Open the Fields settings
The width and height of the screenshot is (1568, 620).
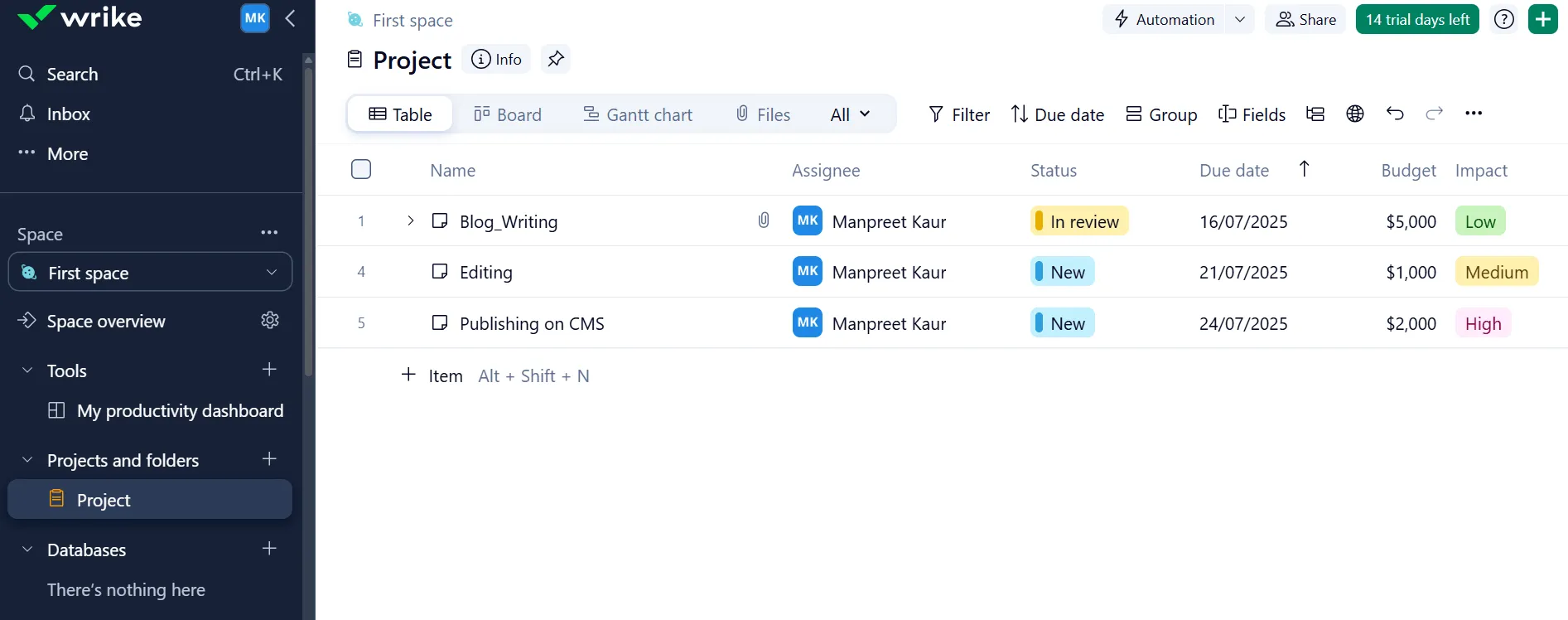point(1252,114)
